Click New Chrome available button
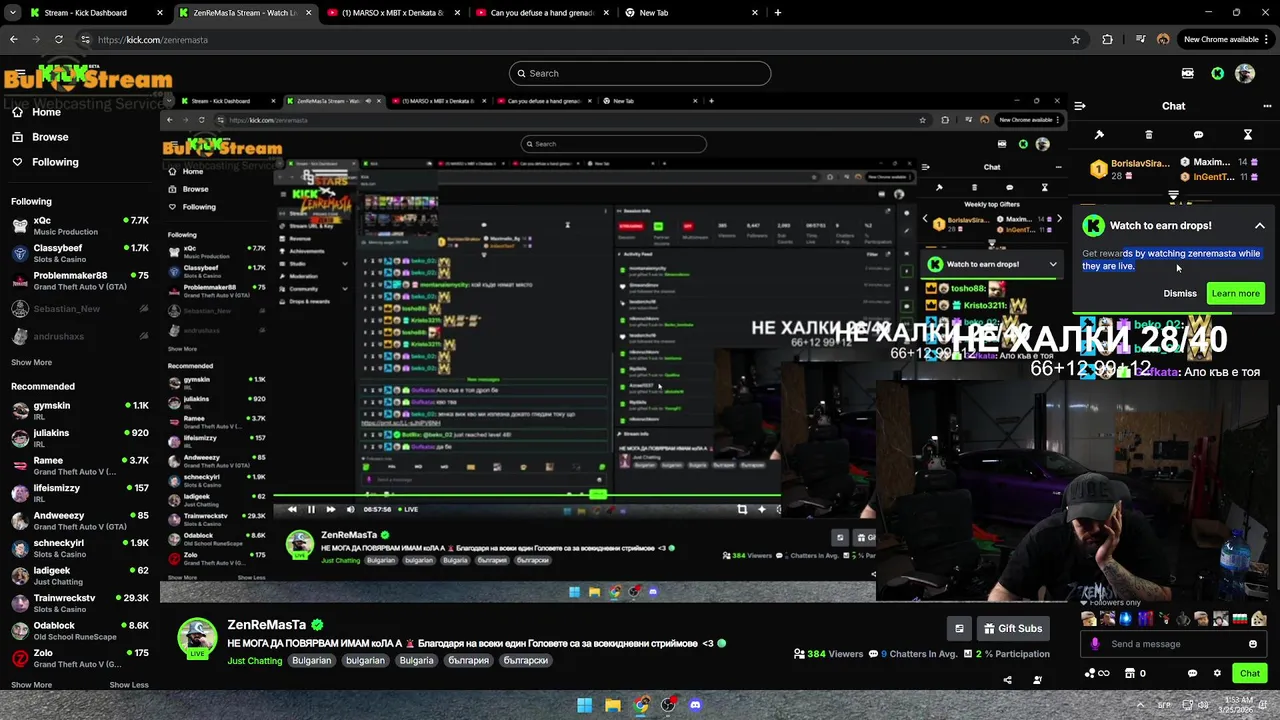 point(1226,40)
